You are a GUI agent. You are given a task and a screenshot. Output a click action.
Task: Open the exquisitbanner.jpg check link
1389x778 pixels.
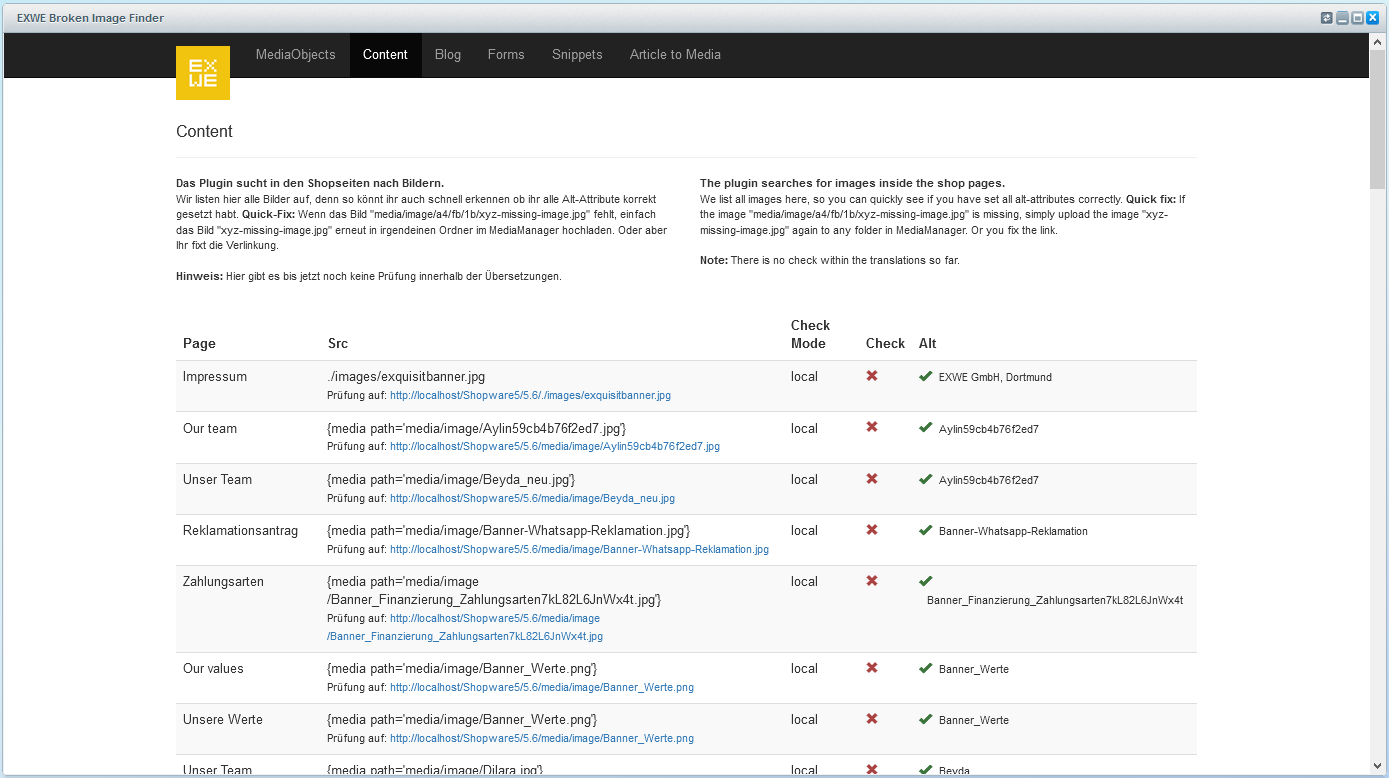pos(530,395)
